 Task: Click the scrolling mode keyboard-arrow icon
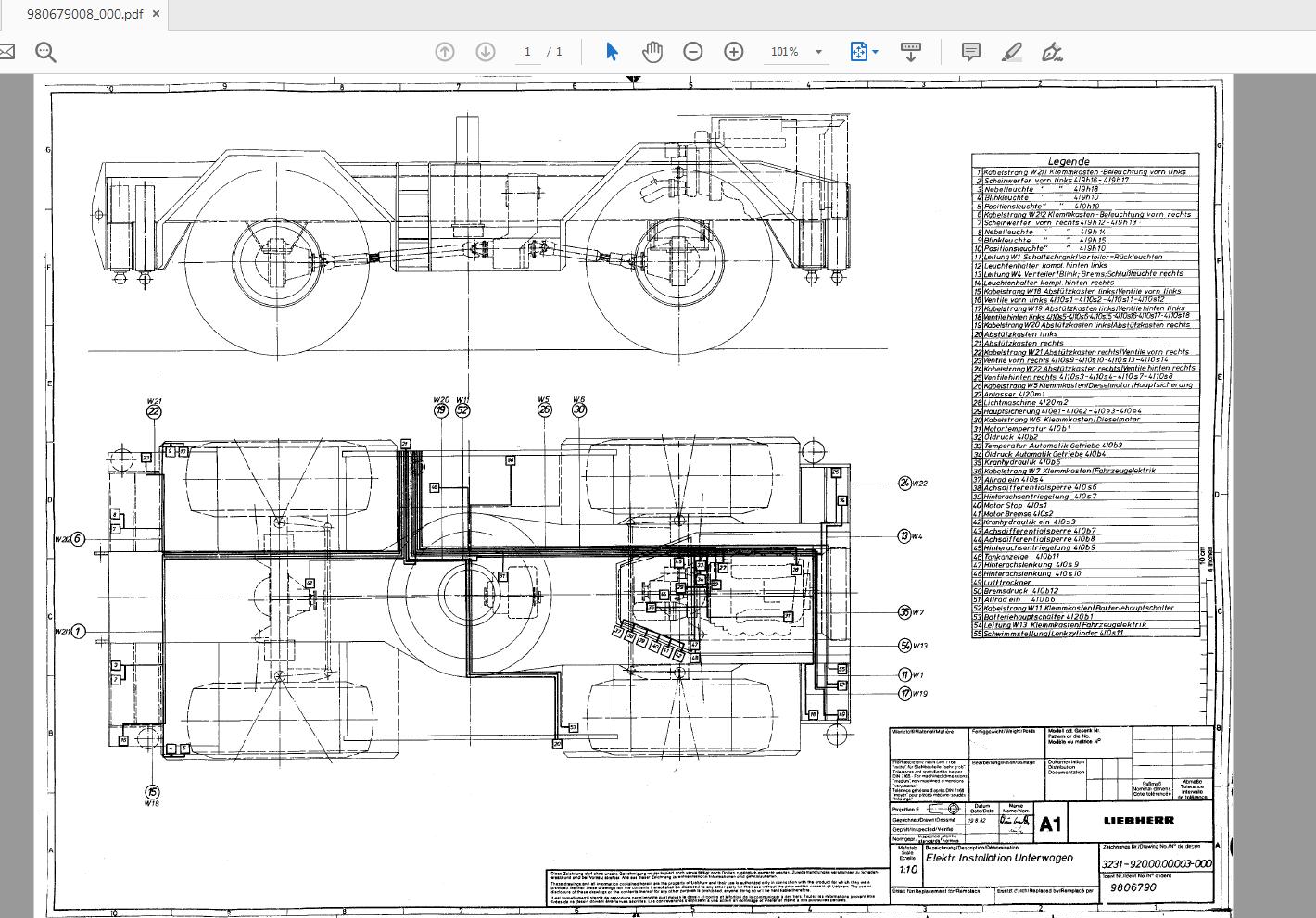911,52
